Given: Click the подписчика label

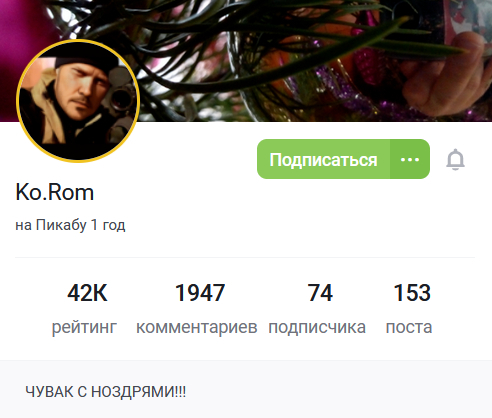Looking at the screenshot, I should tap(317, 327).
